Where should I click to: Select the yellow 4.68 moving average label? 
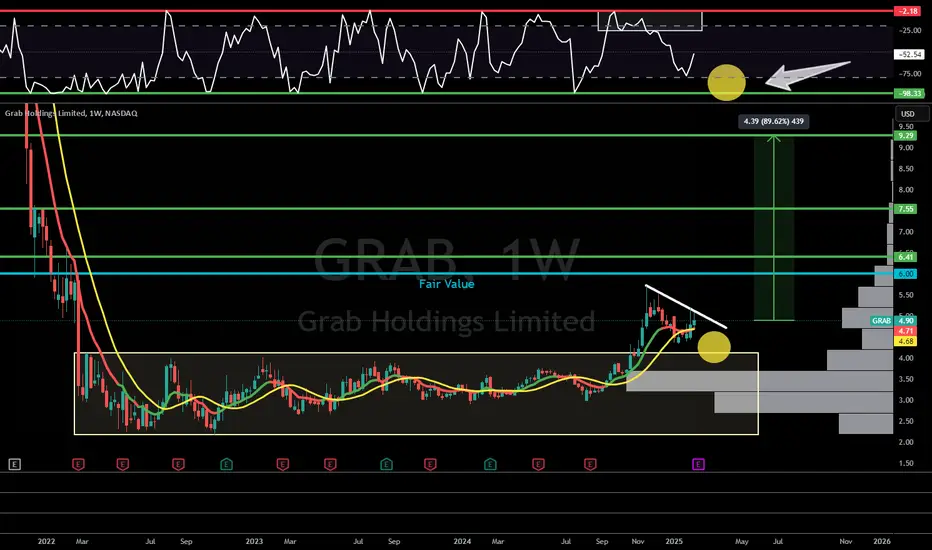click(x=906, y=341)
